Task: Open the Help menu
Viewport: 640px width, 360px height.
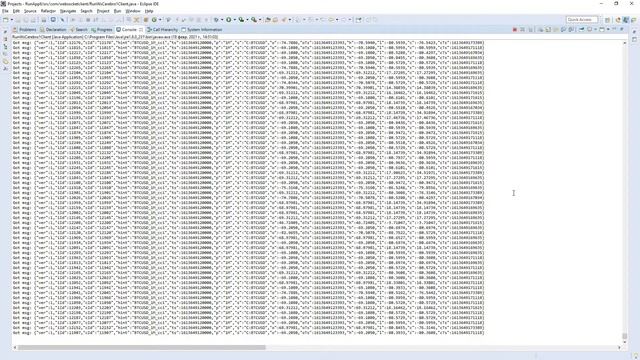Action: [x=149, y=11]
